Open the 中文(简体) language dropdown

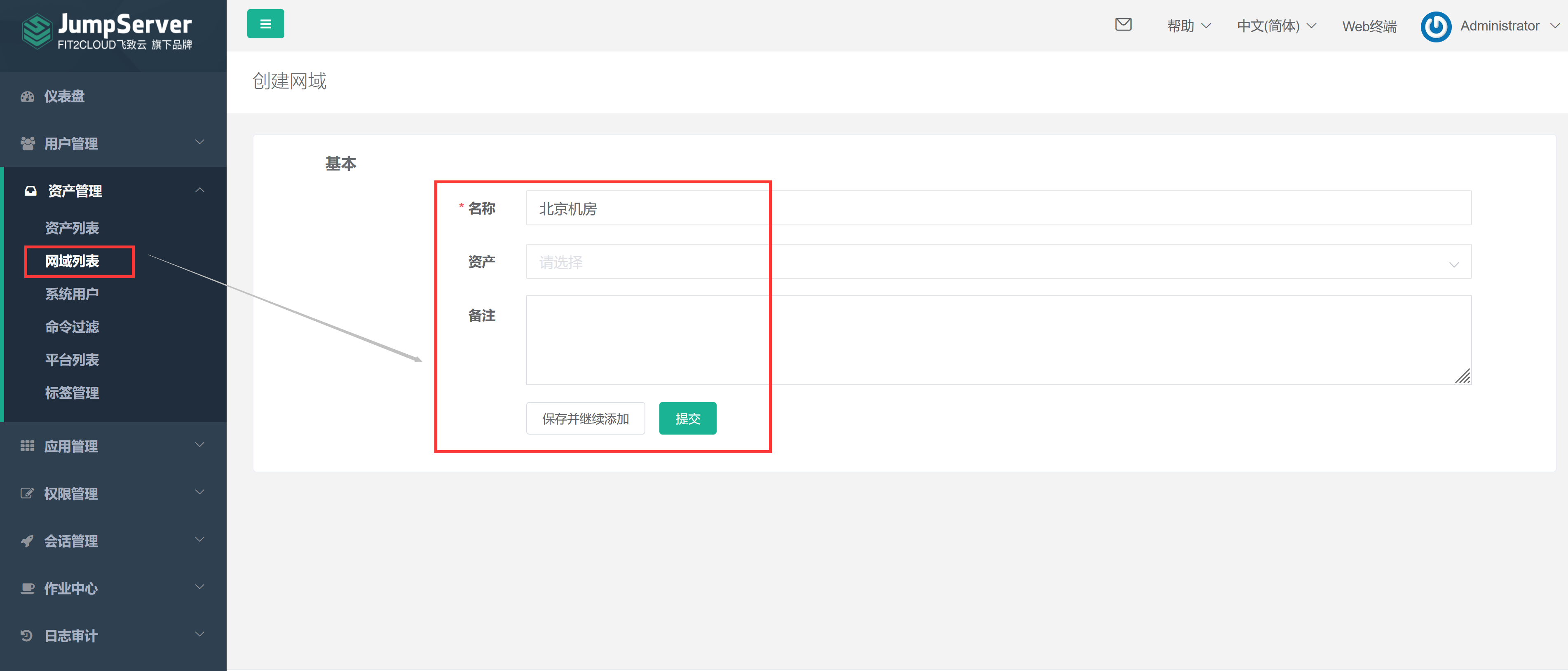[1276, 26]
